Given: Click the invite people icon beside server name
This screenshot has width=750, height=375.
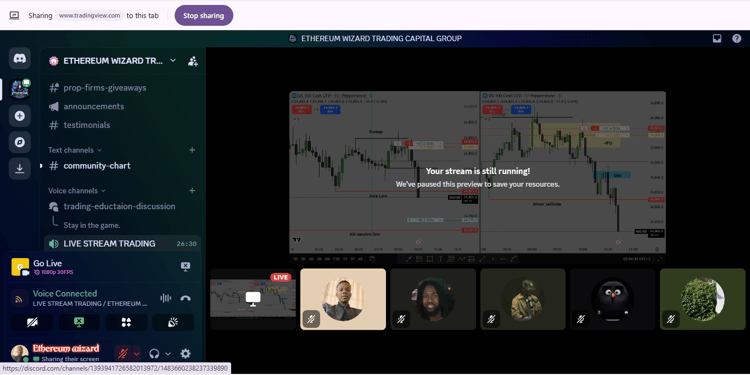Looking at the screenshot, I should click(193, 61).
